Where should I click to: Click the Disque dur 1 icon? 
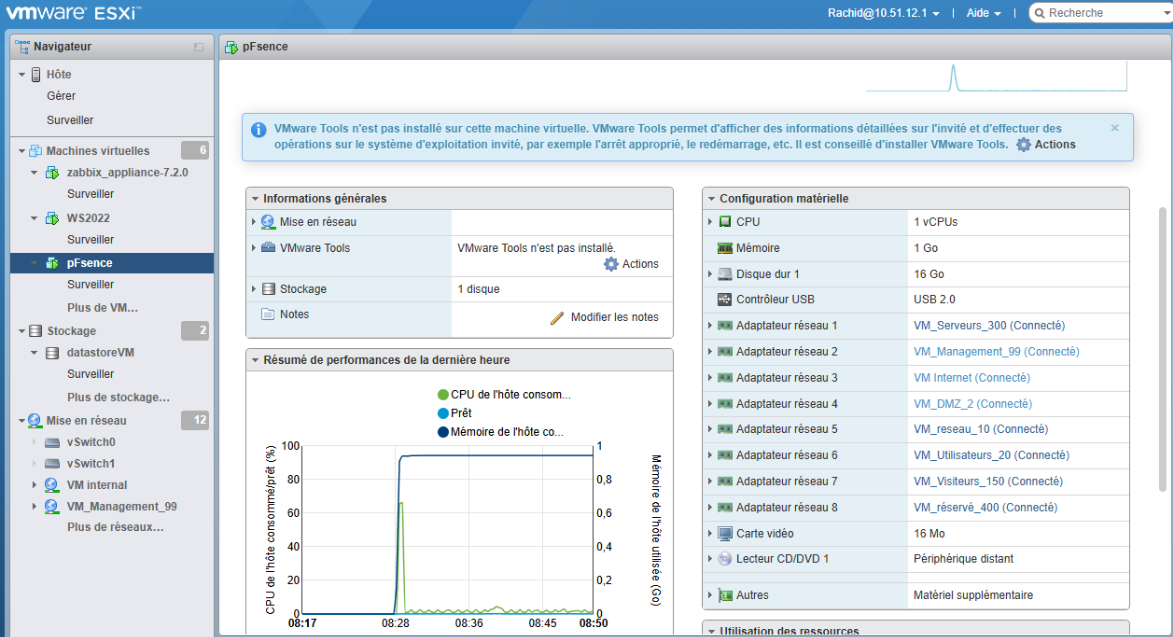(x=725, y=274)
